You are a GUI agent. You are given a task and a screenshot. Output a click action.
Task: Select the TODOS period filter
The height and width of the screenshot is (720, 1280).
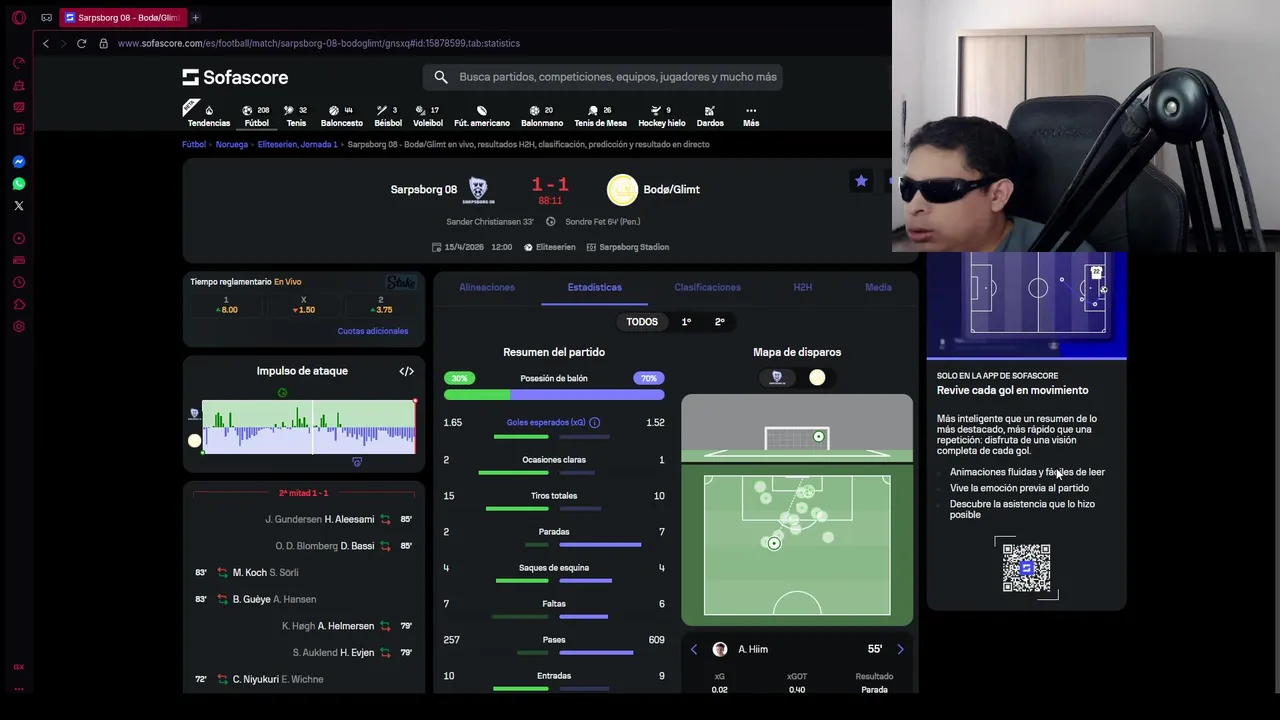(x=642, y=322)
